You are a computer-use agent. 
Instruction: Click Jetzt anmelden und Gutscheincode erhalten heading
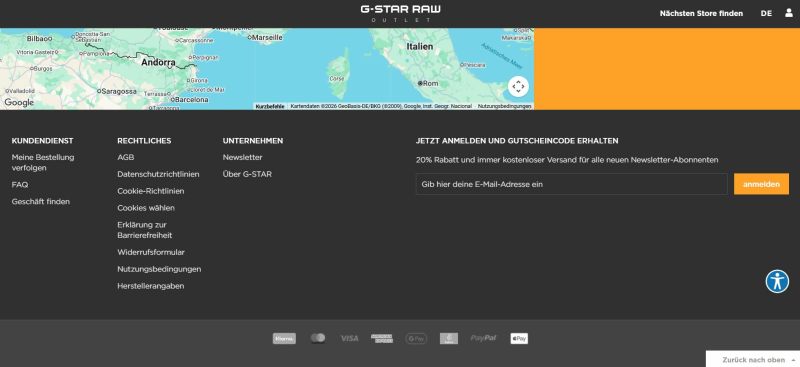(517, 141)
